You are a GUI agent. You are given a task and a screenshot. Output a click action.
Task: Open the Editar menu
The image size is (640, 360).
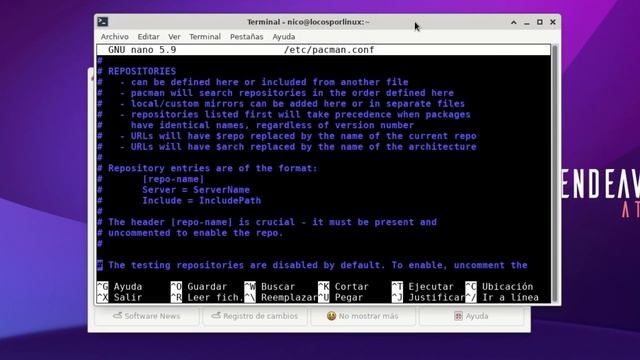coord(148,37)
